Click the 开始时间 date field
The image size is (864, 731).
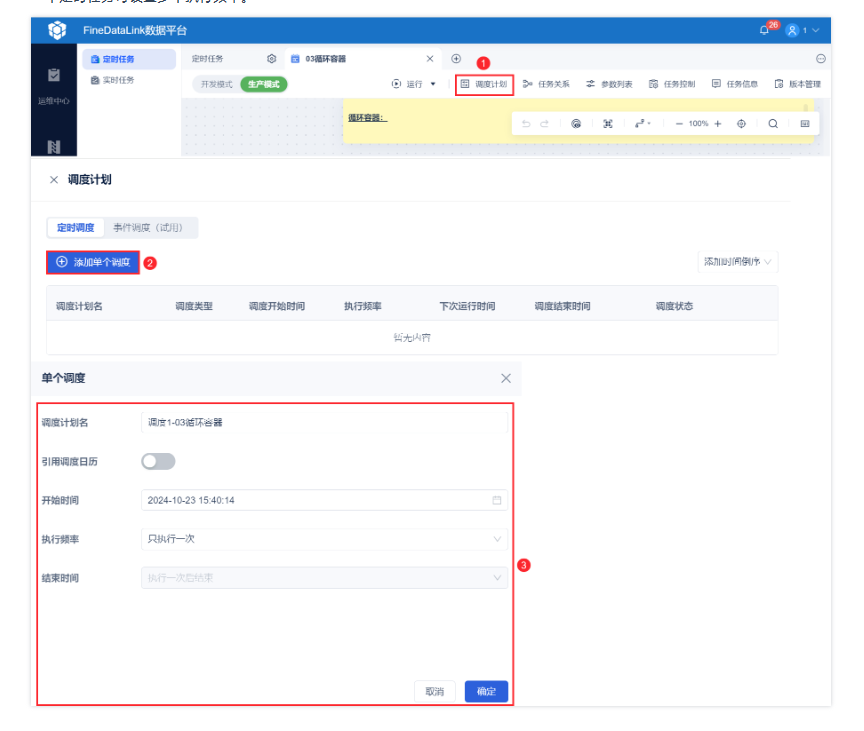[324, 500]
